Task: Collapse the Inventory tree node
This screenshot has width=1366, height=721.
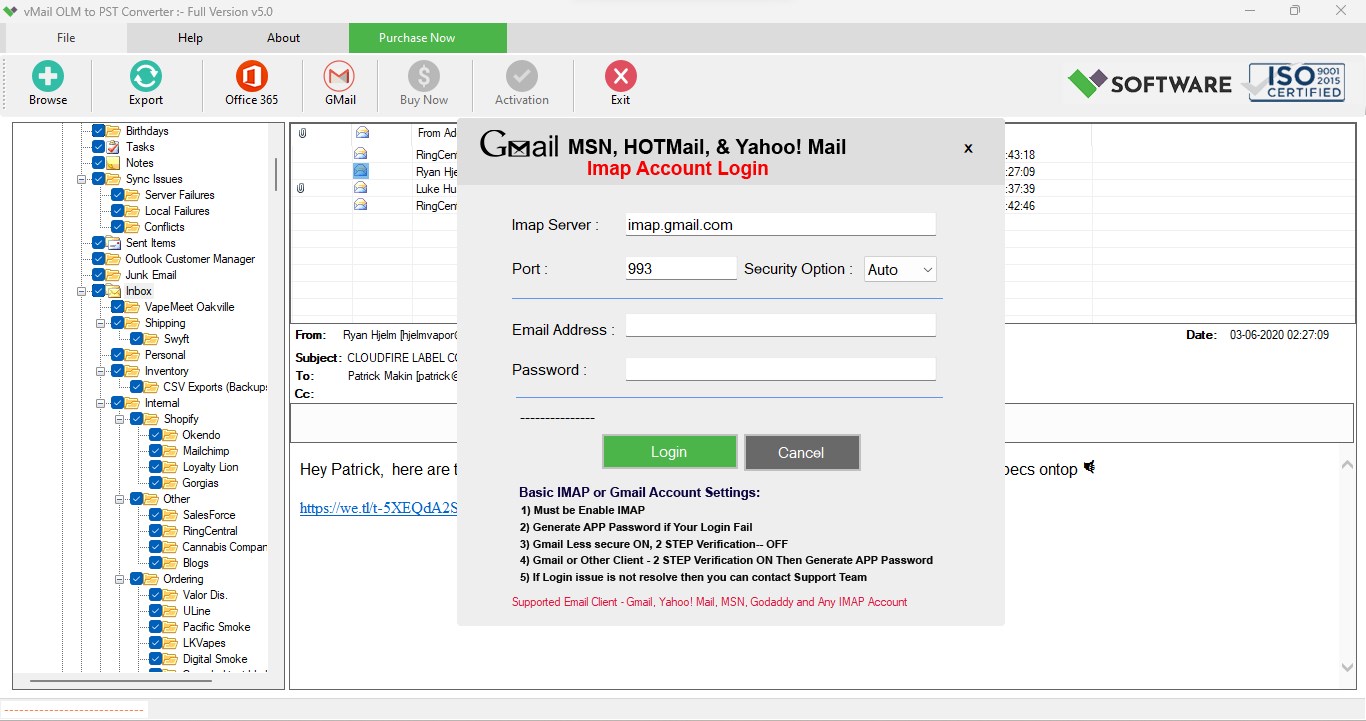Action: [101, 371]
